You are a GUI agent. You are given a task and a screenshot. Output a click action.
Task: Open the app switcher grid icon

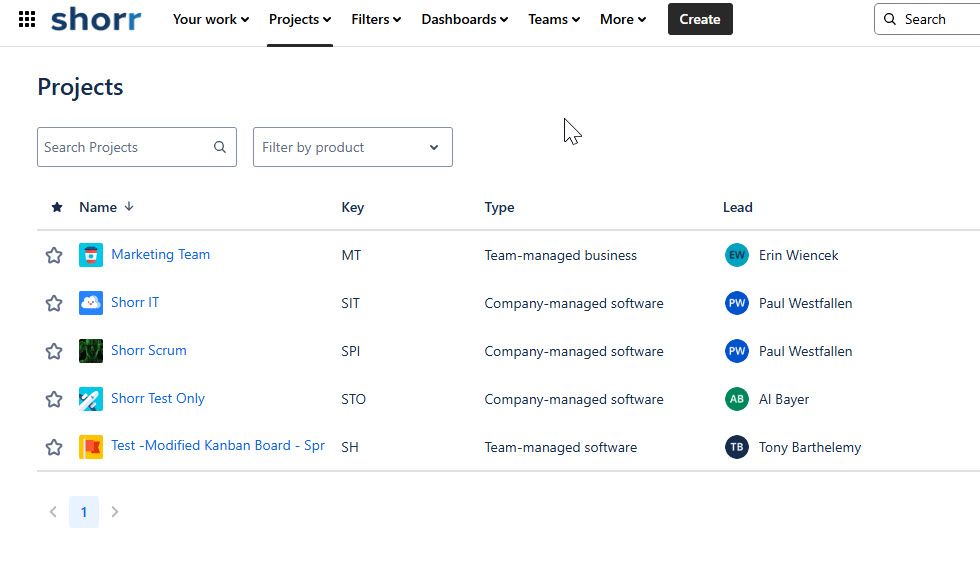pos(27,19)
